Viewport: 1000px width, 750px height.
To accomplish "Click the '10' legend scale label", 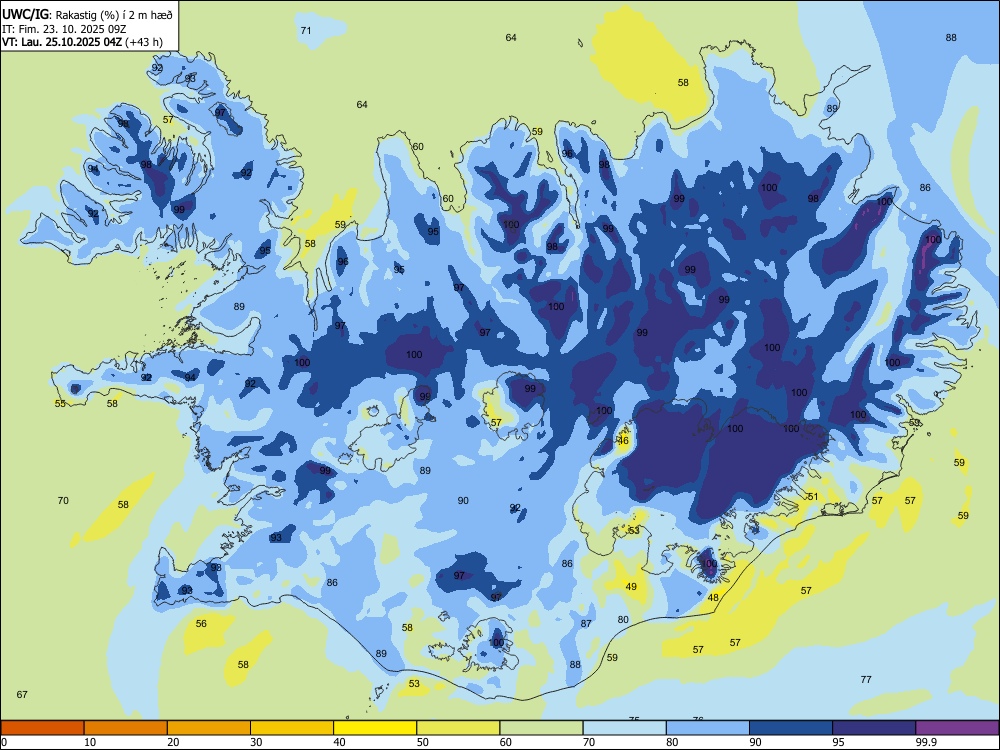I will pos(90,742).
